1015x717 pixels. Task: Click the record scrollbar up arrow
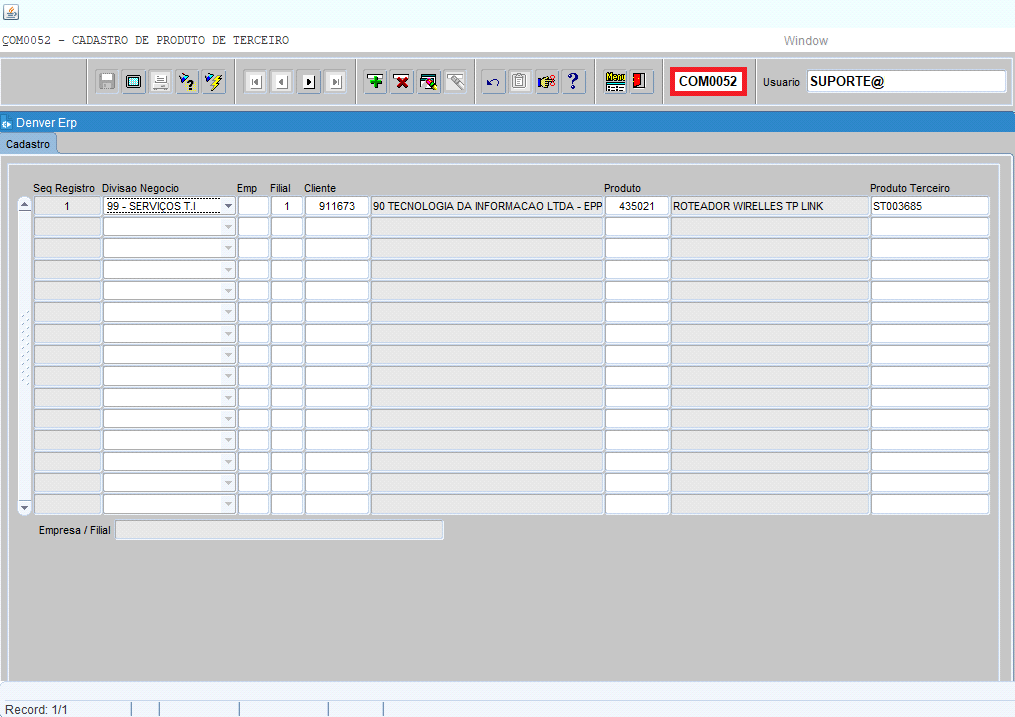pyautogui.click(x=25, y=204)
